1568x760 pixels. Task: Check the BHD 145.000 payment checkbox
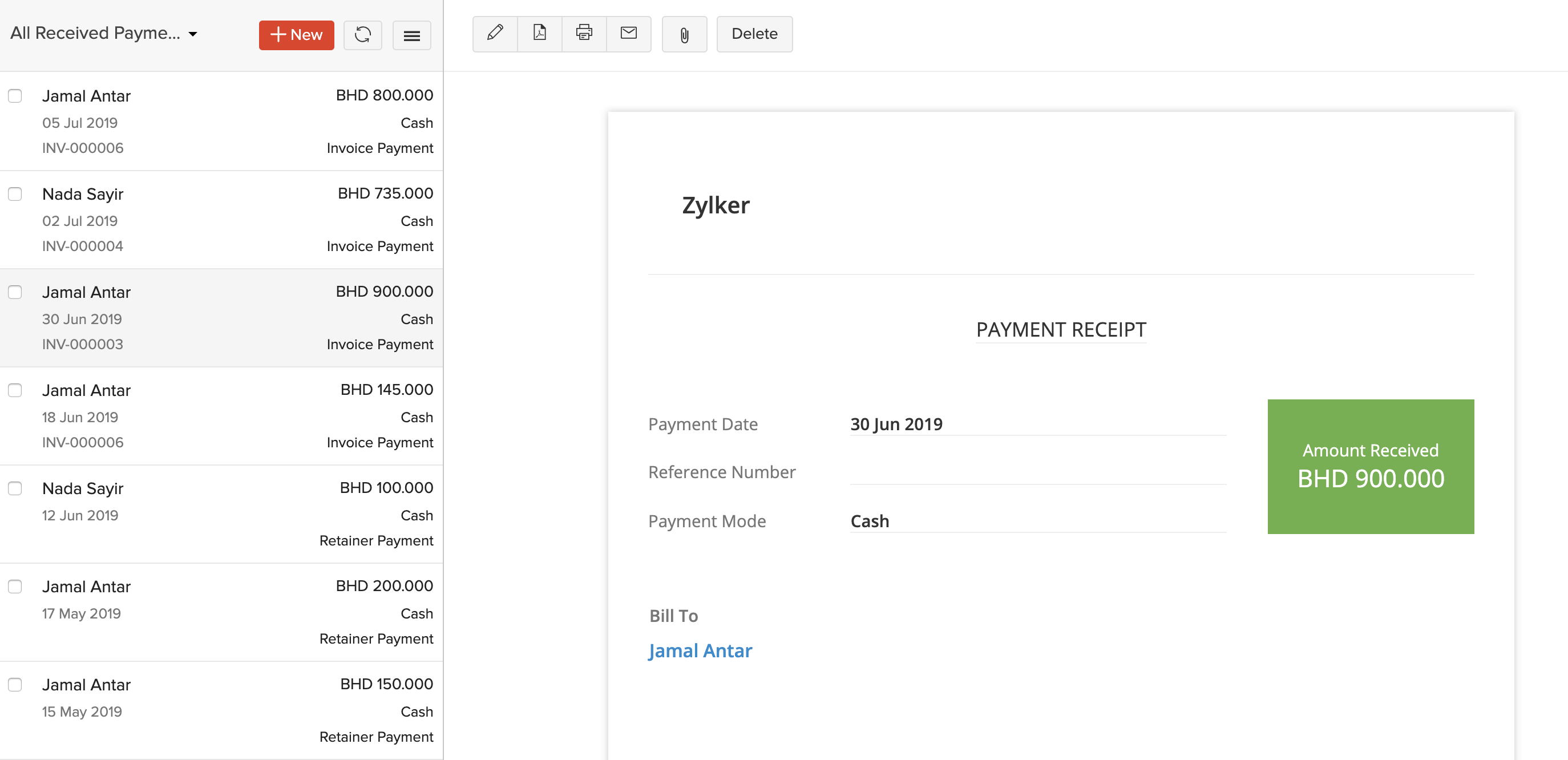coord(15,390)
